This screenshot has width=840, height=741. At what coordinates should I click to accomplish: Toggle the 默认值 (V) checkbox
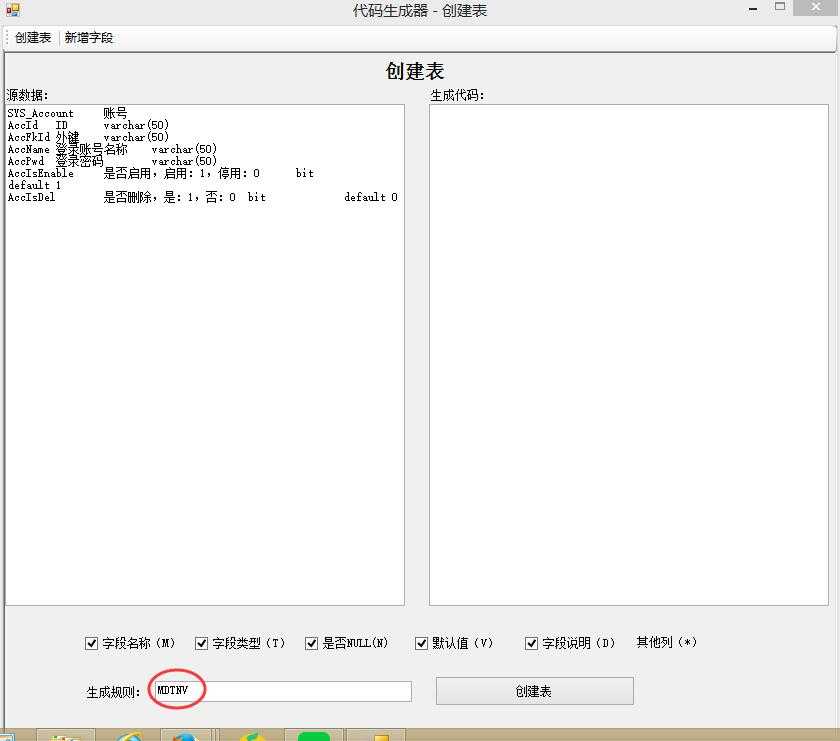click(422, 643)
